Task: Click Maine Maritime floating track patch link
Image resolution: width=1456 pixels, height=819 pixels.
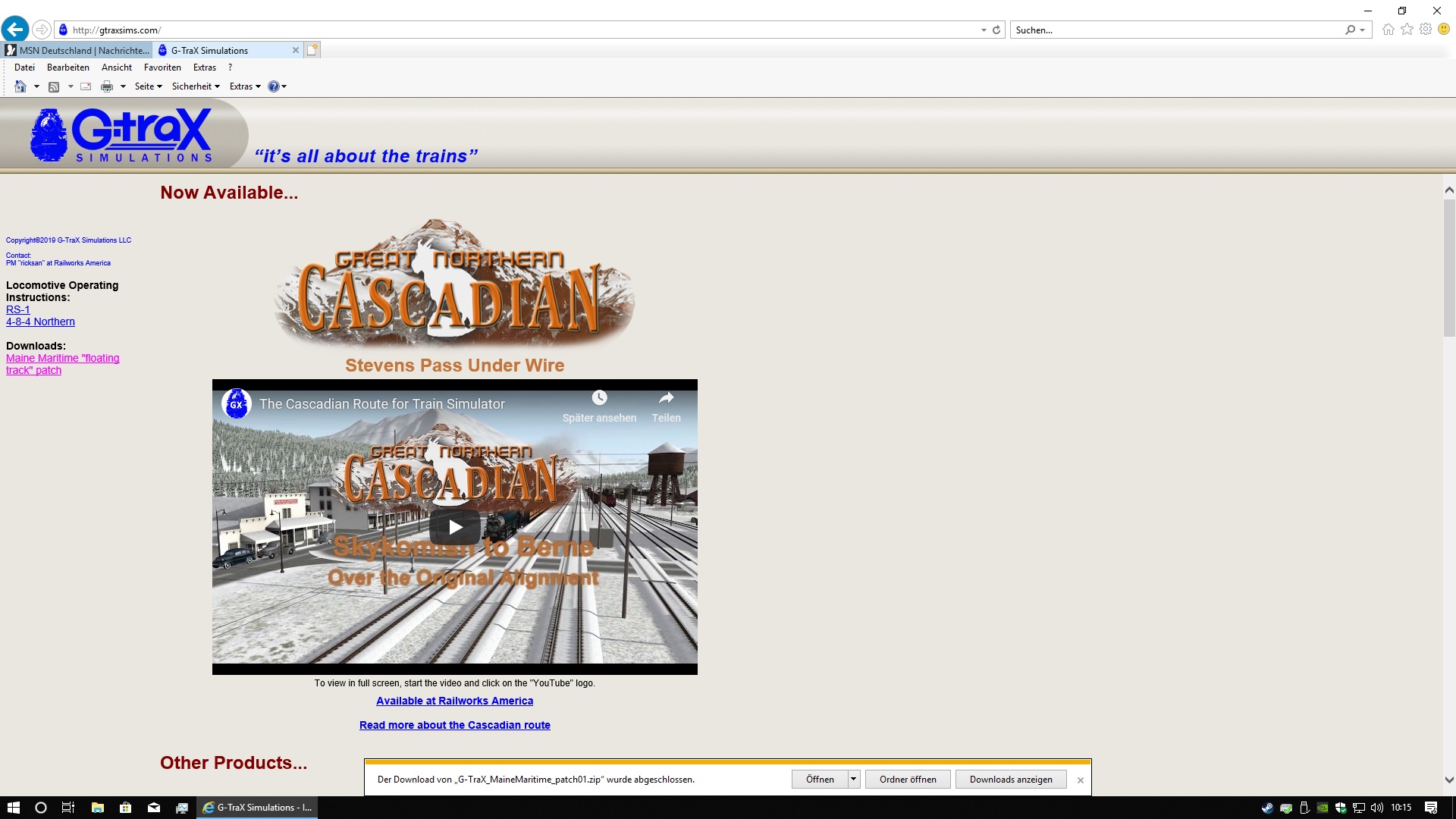Action: [63, 364]
